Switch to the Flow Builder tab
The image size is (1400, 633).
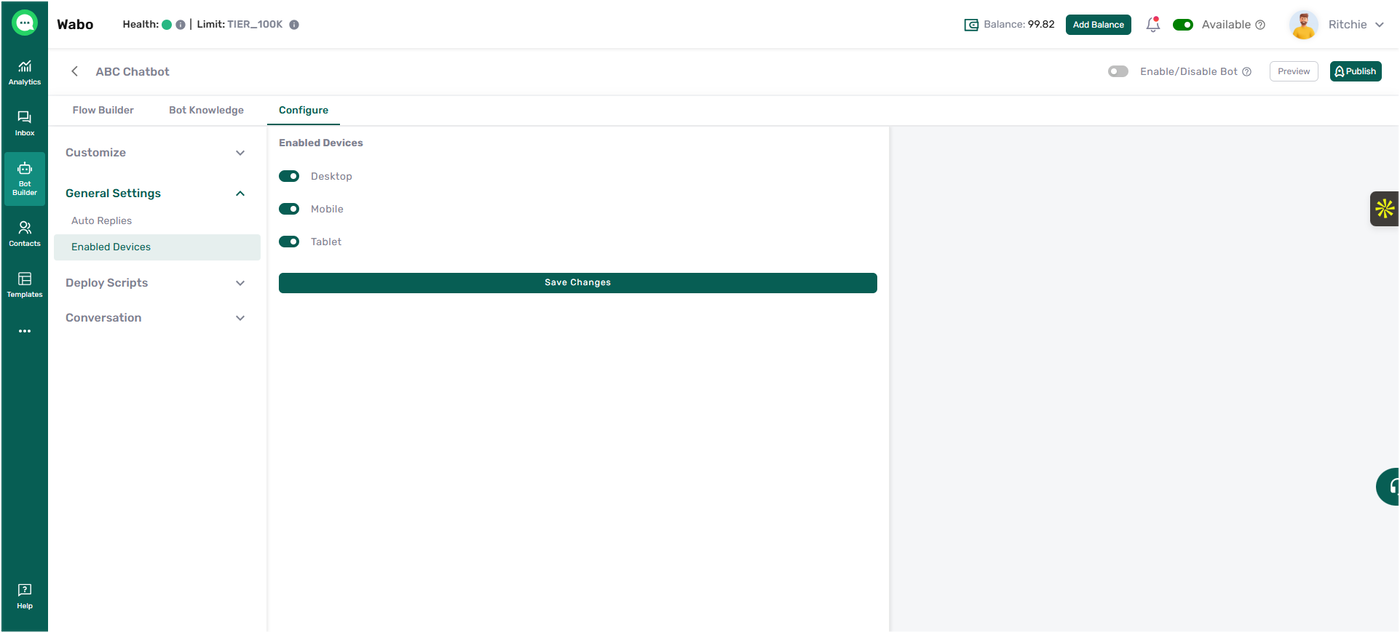pos(103,110)
